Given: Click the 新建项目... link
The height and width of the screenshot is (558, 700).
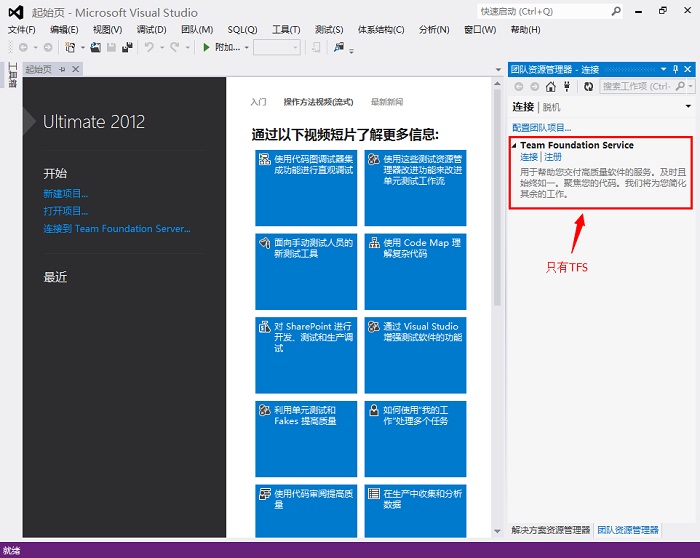Looking at the screenshot, I should (x=66, y=193).
